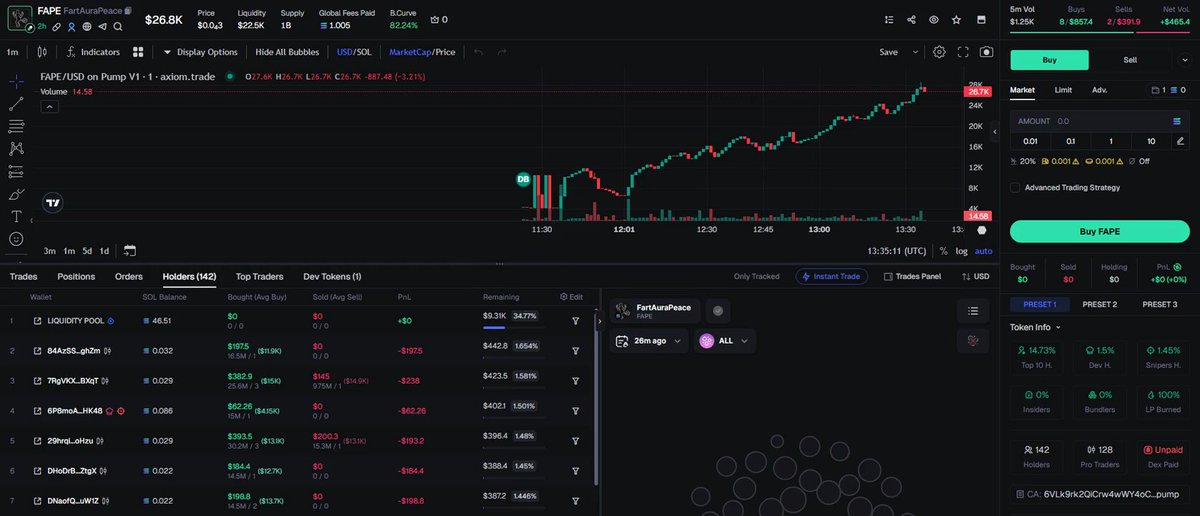
Task: Open the indicator templates grid icon
Action: 140,52
